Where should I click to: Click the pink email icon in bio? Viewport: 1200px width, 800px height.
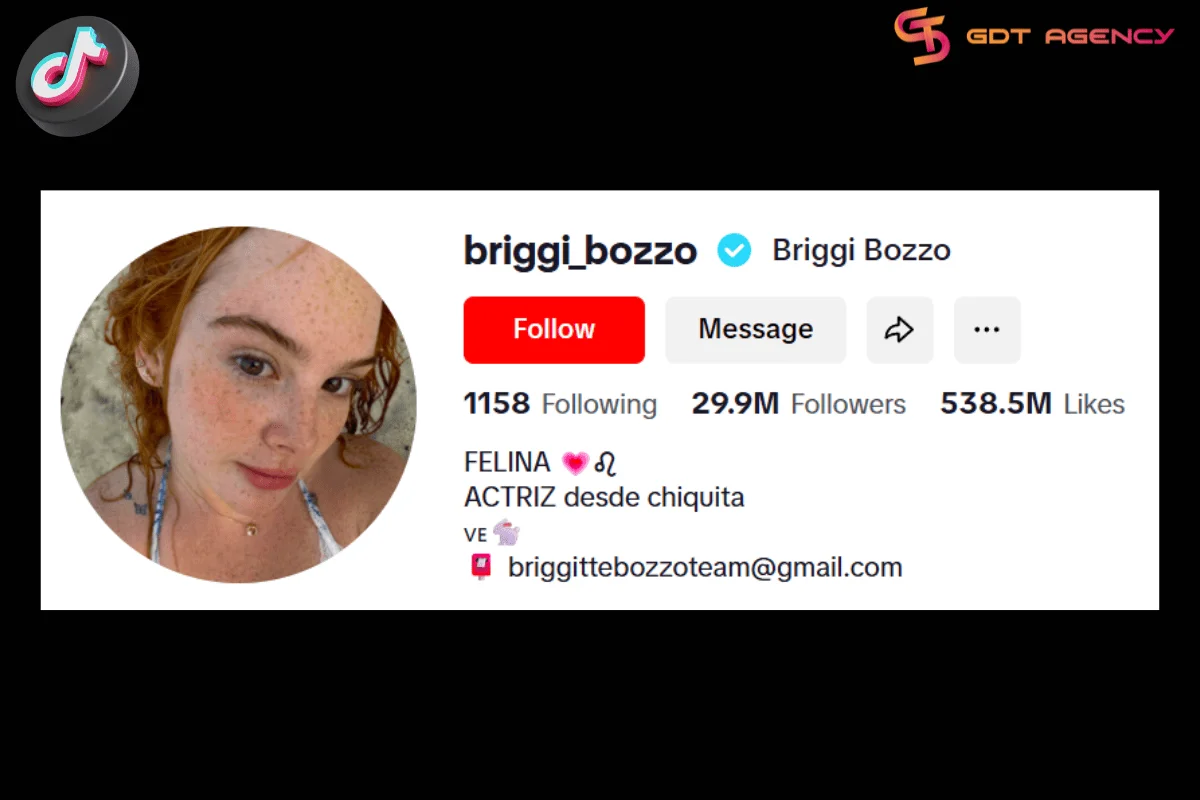[481, 568]
